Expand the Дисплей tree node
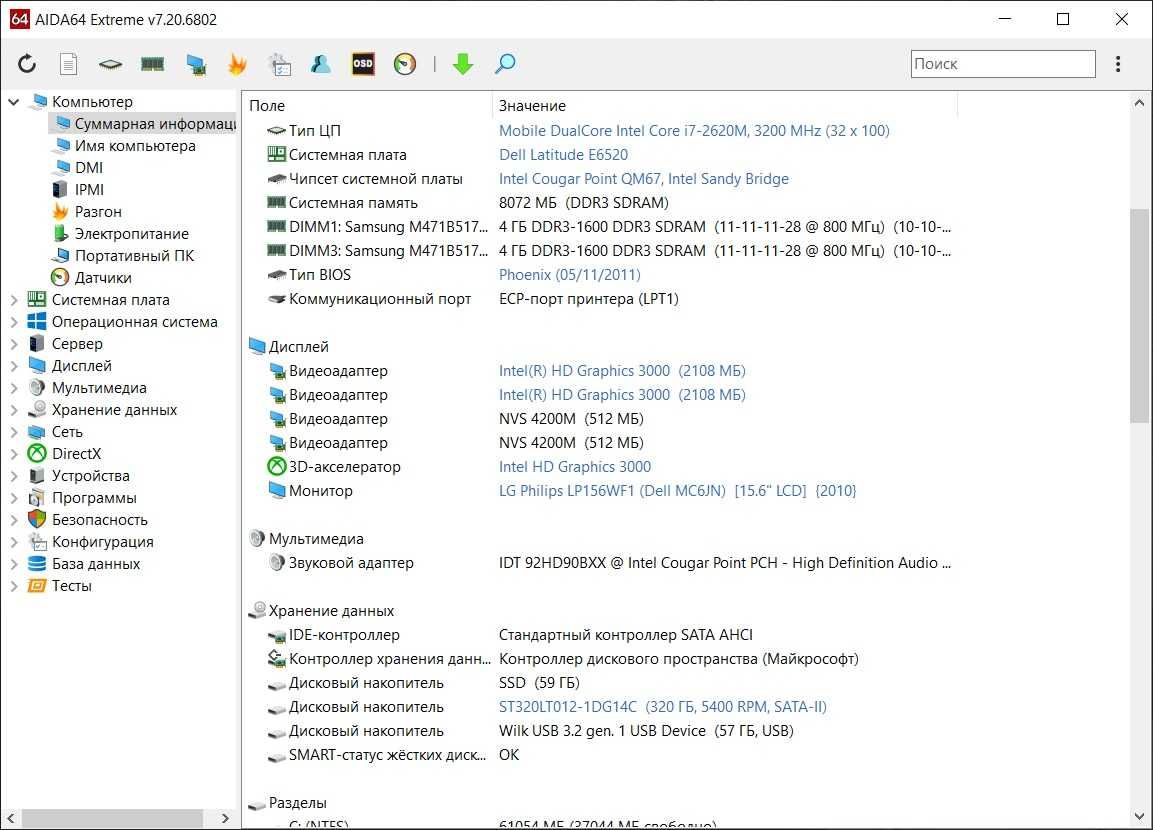This screenshot has width=1153, height=830. (13, 366)
